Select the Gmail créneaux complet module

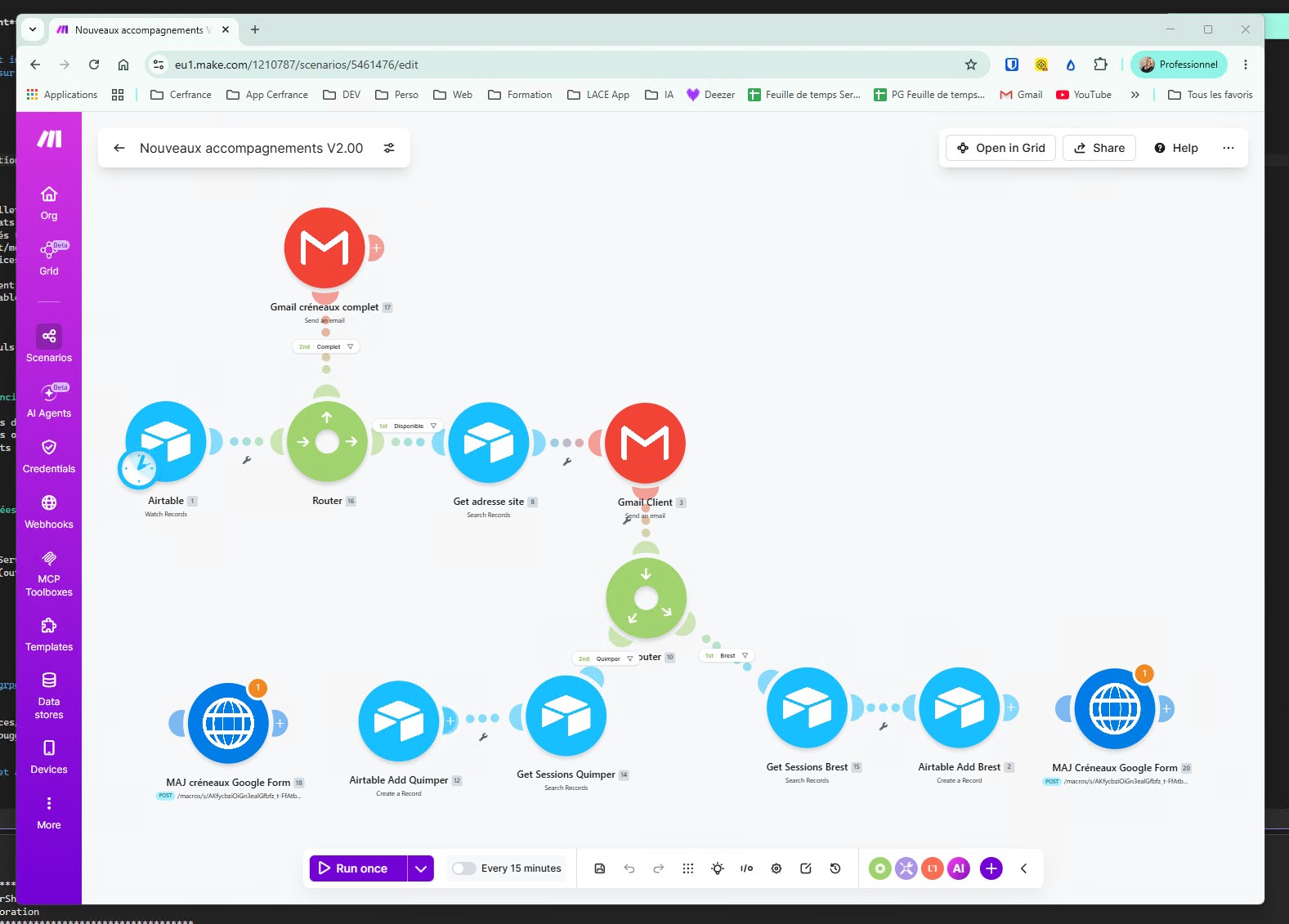pos(324,248)
